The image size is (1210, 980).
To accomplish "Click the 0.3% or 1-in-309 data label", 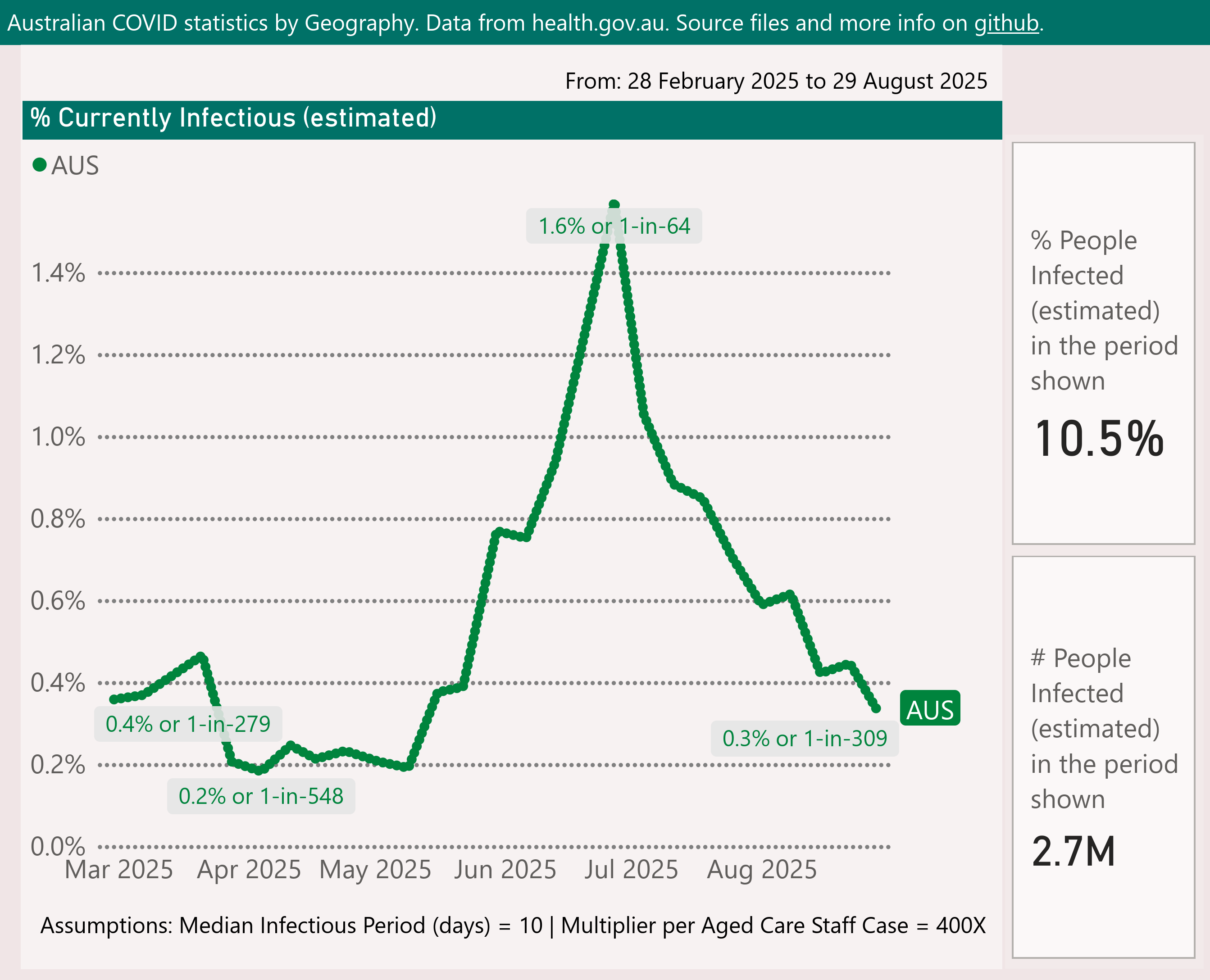I will (805, 739).
